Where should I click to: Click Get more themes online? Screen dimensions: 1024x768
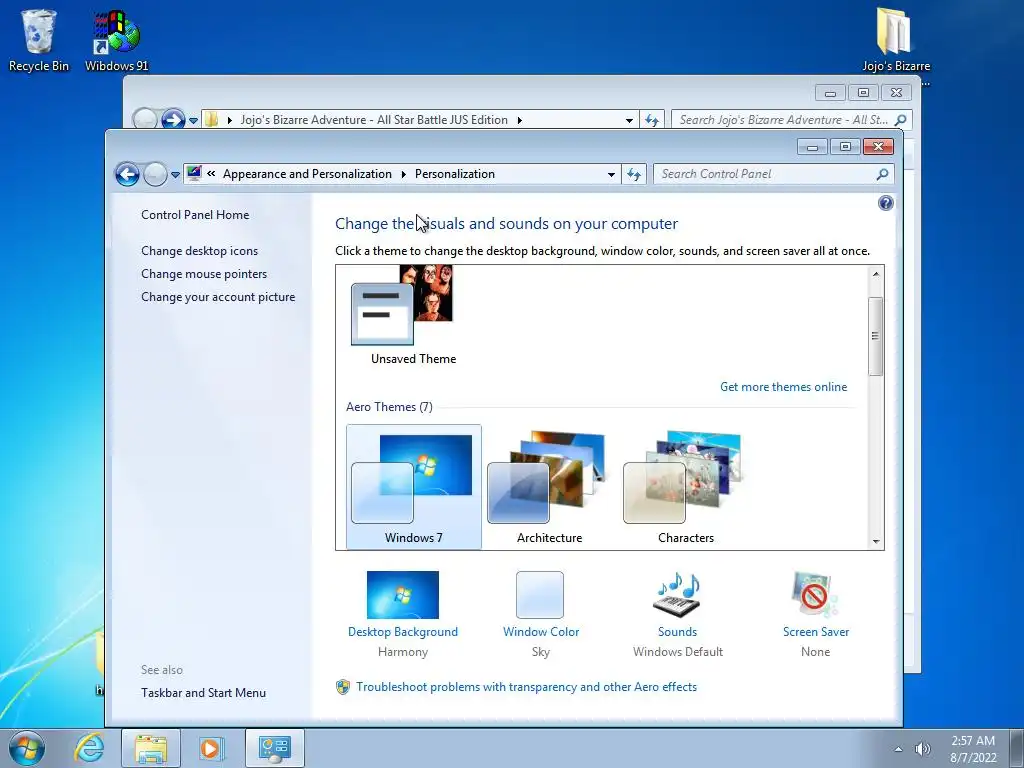(x=783, y=387)
